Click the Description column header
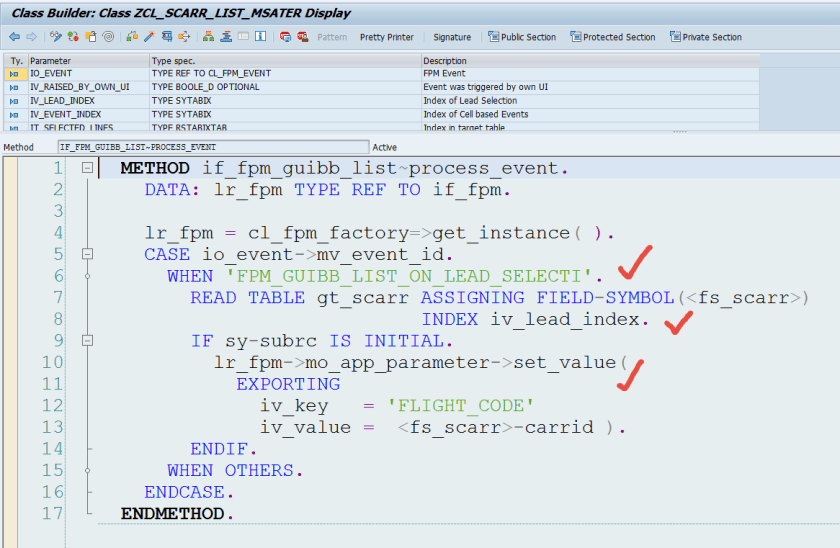Screen dimensions: 840x548 click(444, 61)
